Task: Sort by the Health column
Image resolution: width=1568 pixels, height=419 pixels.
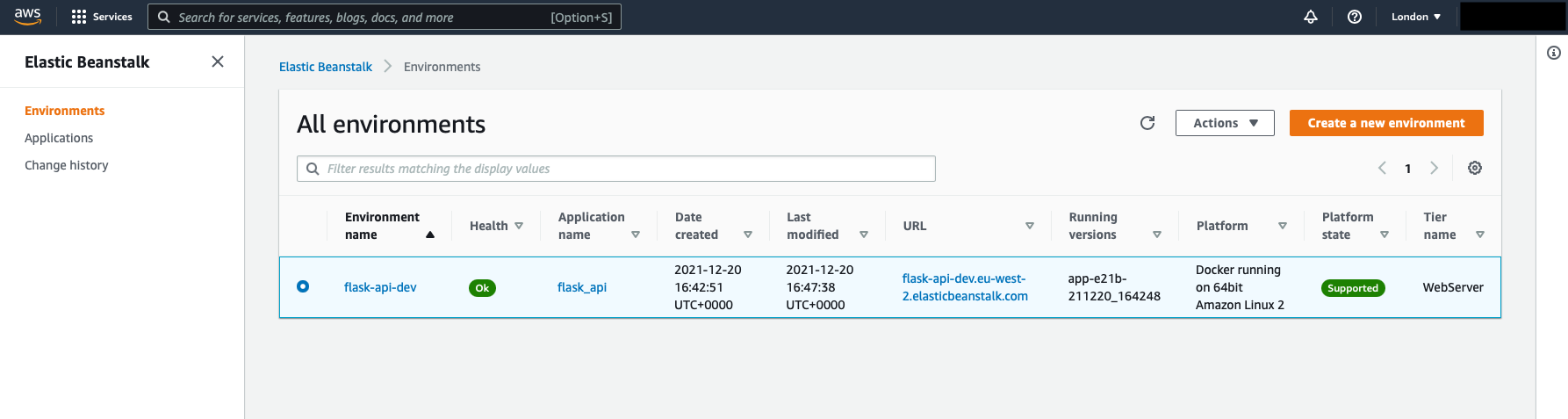Action: [x=496, y=226]
